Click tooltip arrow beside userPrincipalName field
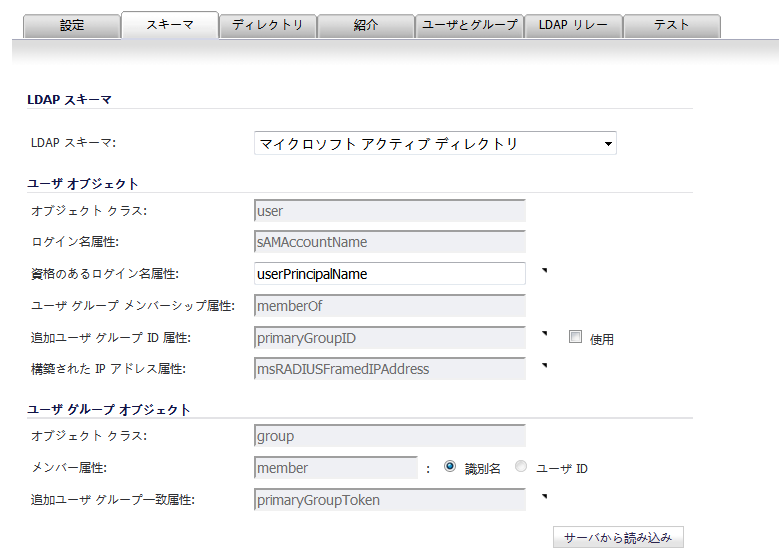Viewport: 779px width, 556px height. [x=545, y=270]
